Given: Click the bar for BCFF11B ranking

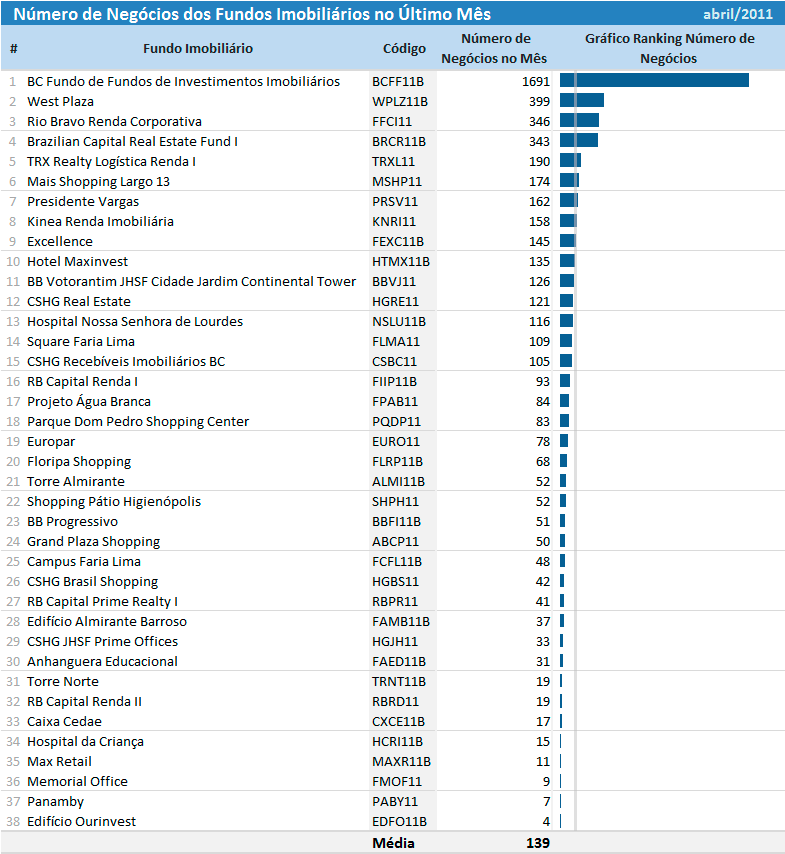Looking at the screenshot, I should (x=654, y=80).
